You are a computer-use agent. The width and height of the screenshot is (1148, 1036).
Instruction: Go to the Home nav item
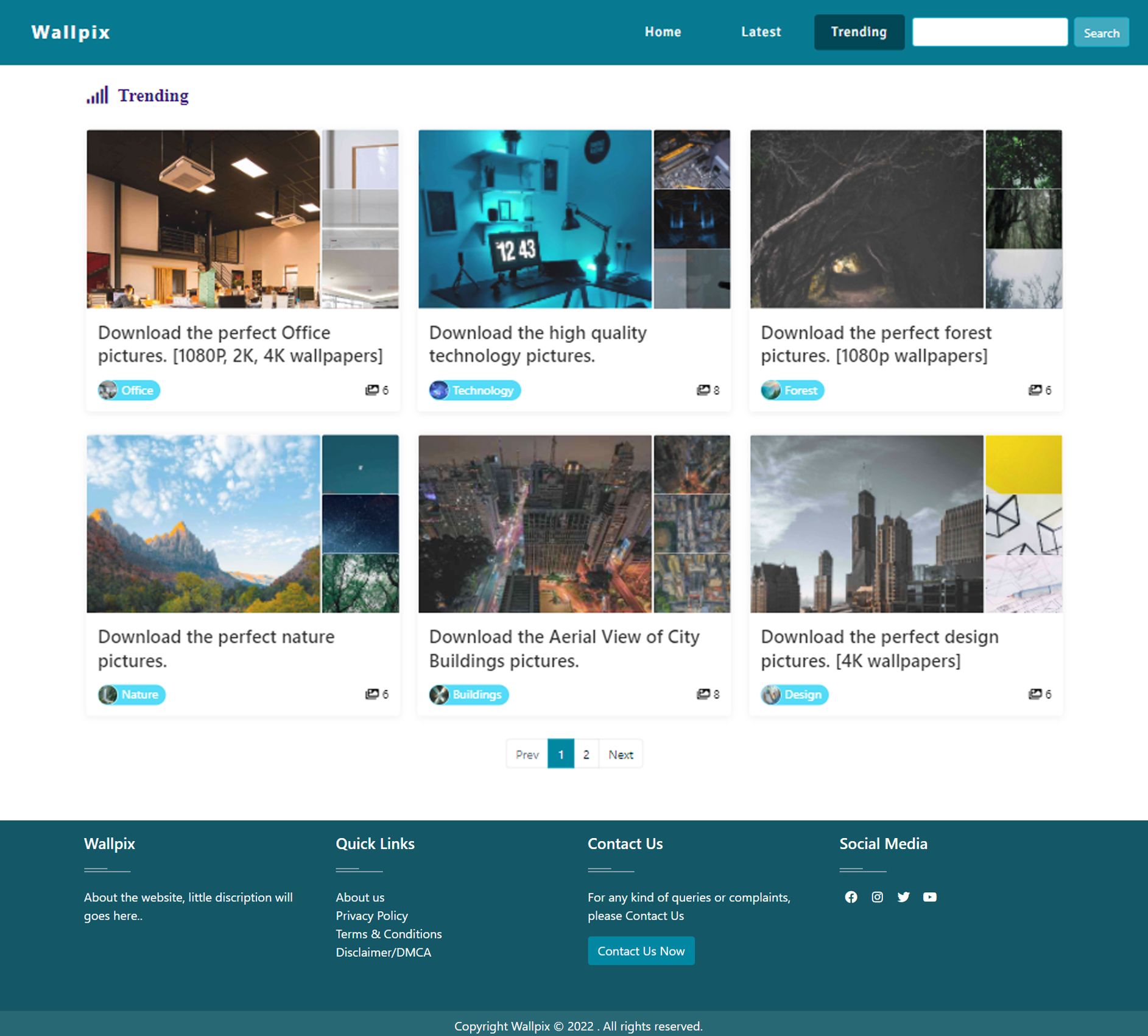coord(663,32)
